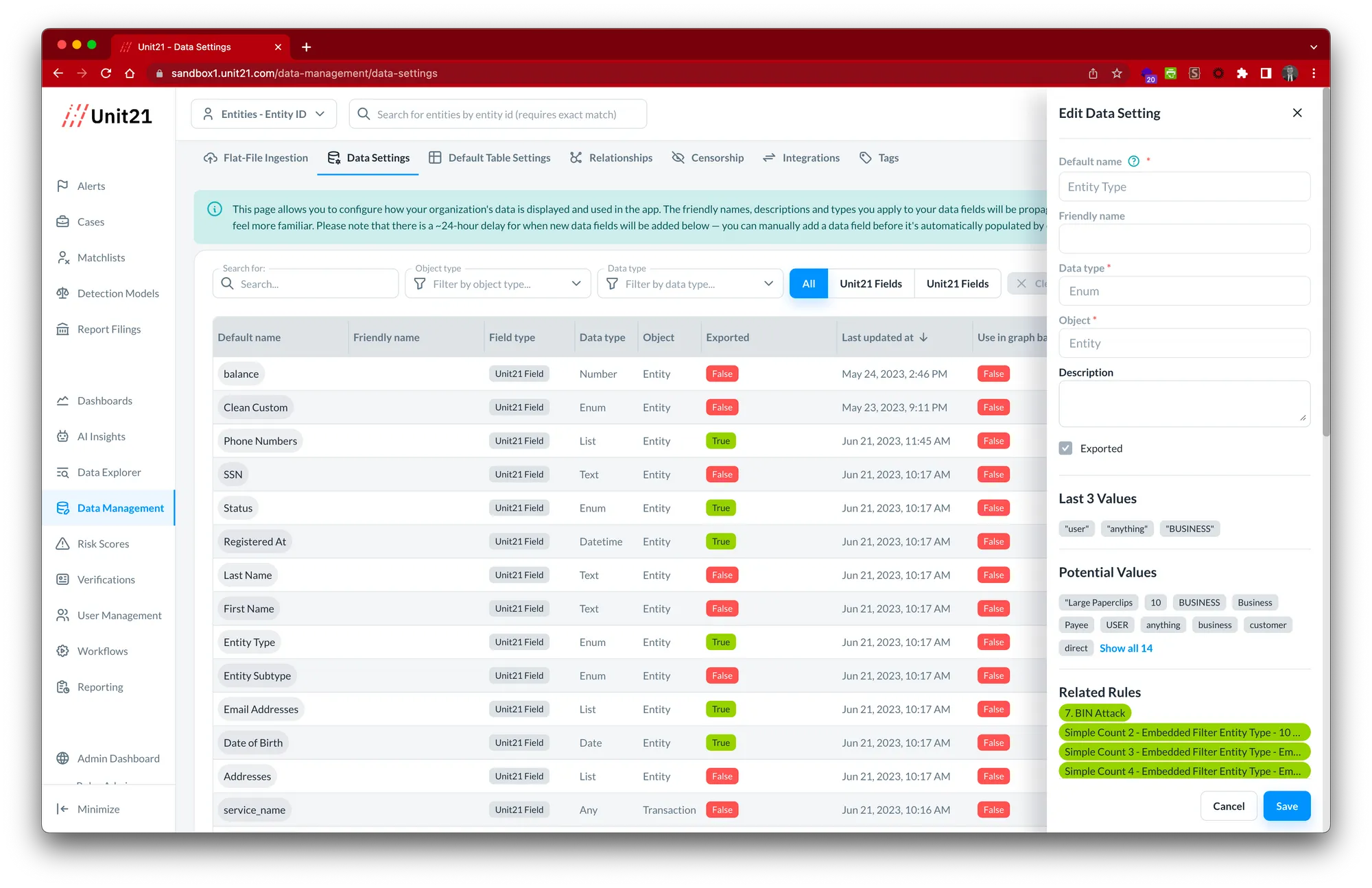Click the Default name help icon
Screen dimensions: 1372x888
[1134, 162]
